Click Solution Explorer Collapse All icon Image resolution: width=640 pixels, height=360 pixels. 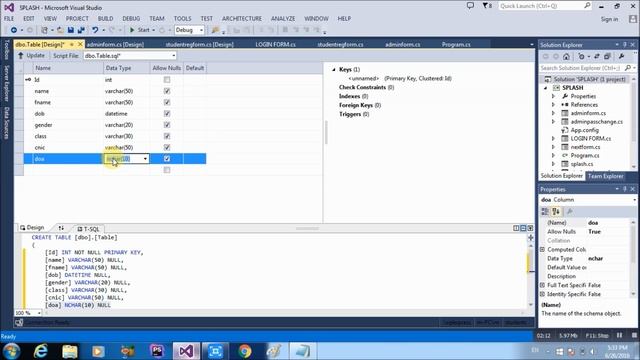tap(607, 56)
